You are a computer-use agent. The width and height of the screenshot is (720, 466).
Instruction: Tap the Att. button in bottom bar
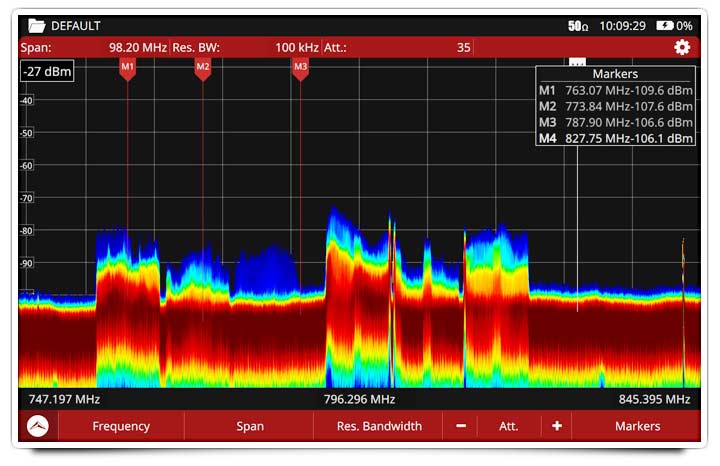click(x=509, y=426)
